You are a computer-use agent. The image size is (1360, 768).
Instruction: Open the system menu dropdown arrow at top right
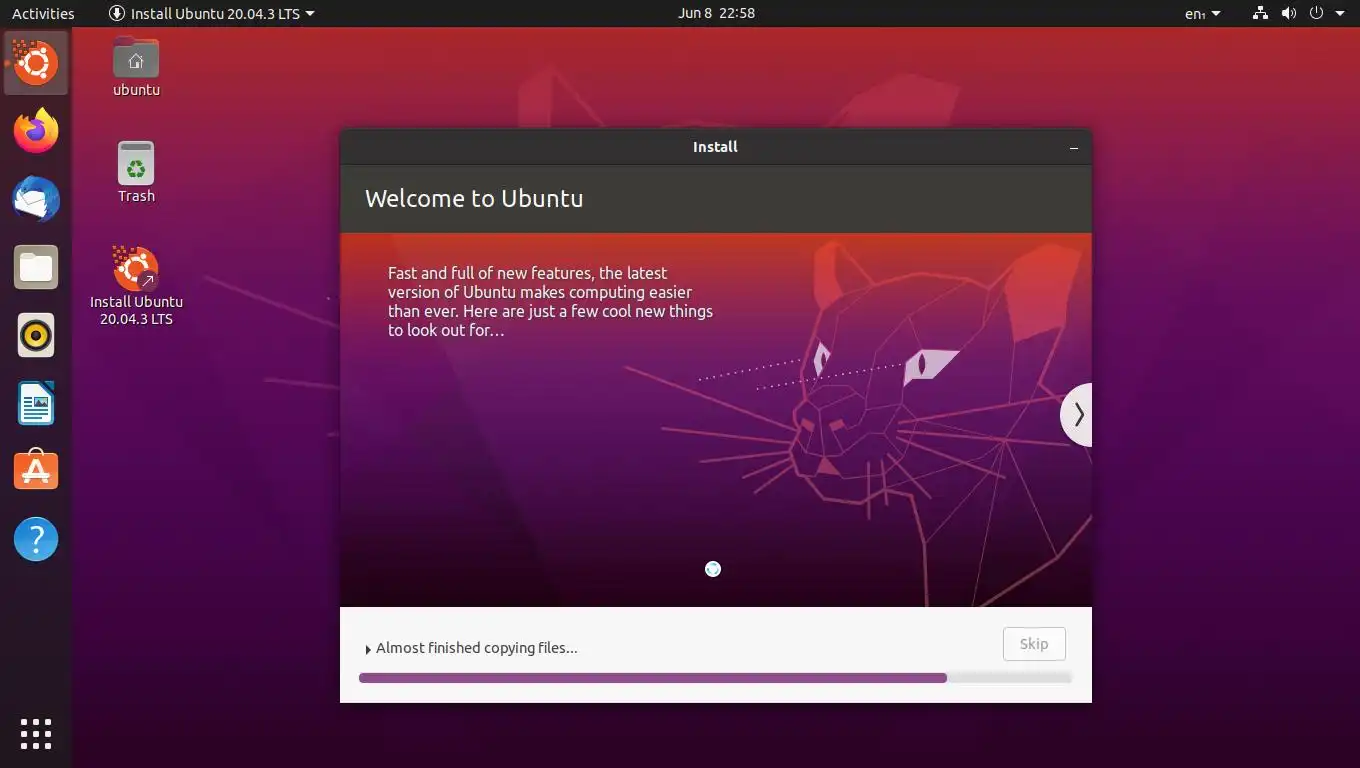coord(1339,13)
